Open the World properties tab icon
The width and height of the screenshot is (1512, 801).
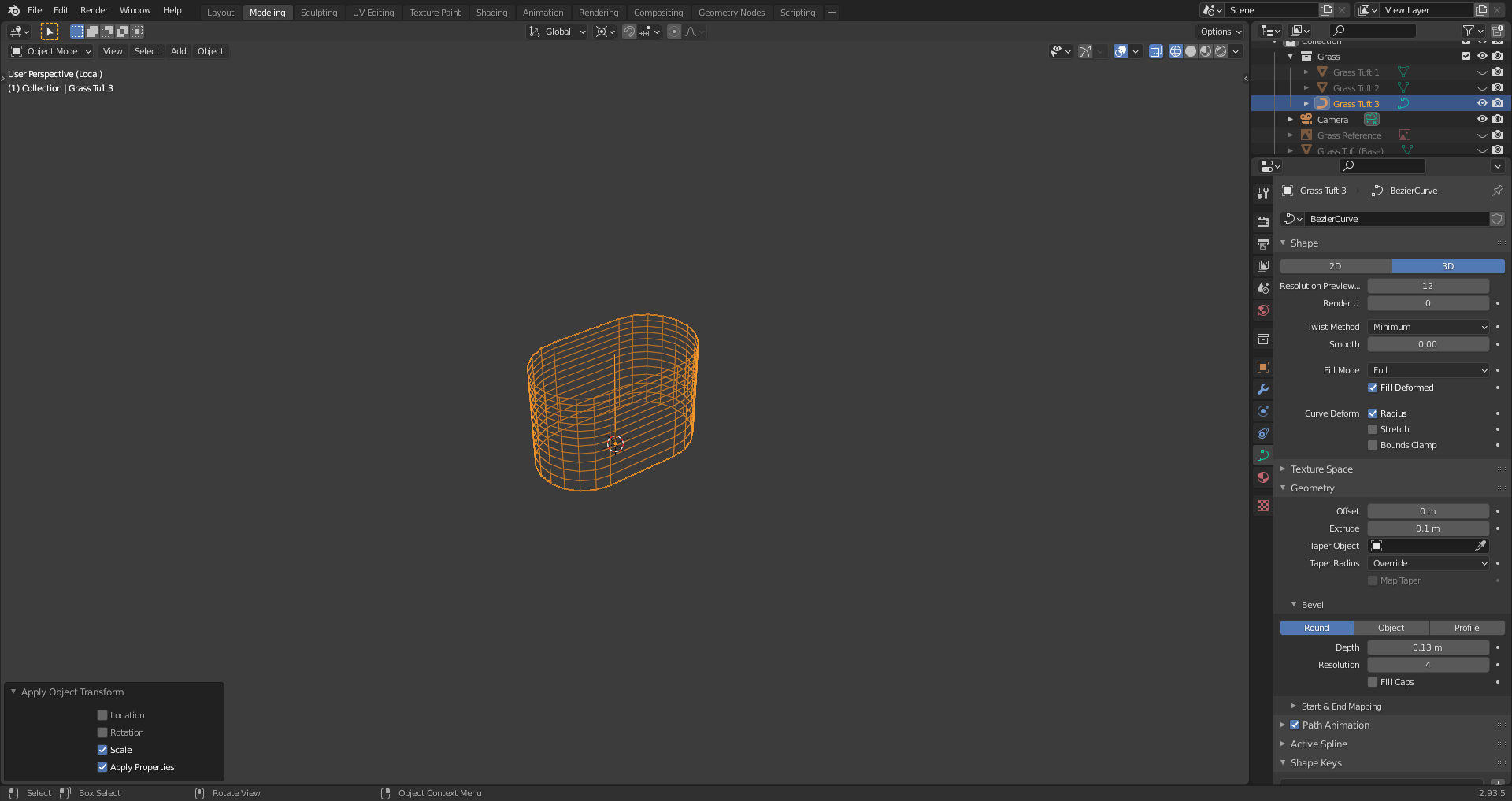click(1263, 310)
